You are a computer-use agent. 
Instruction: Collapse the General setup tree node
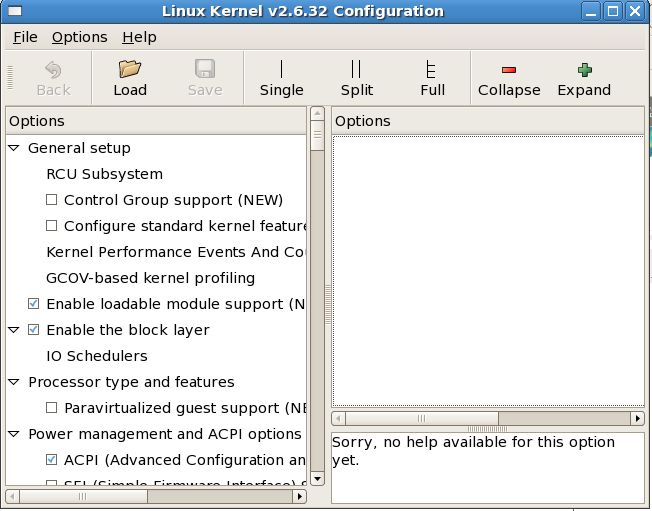tap(14, 148)
